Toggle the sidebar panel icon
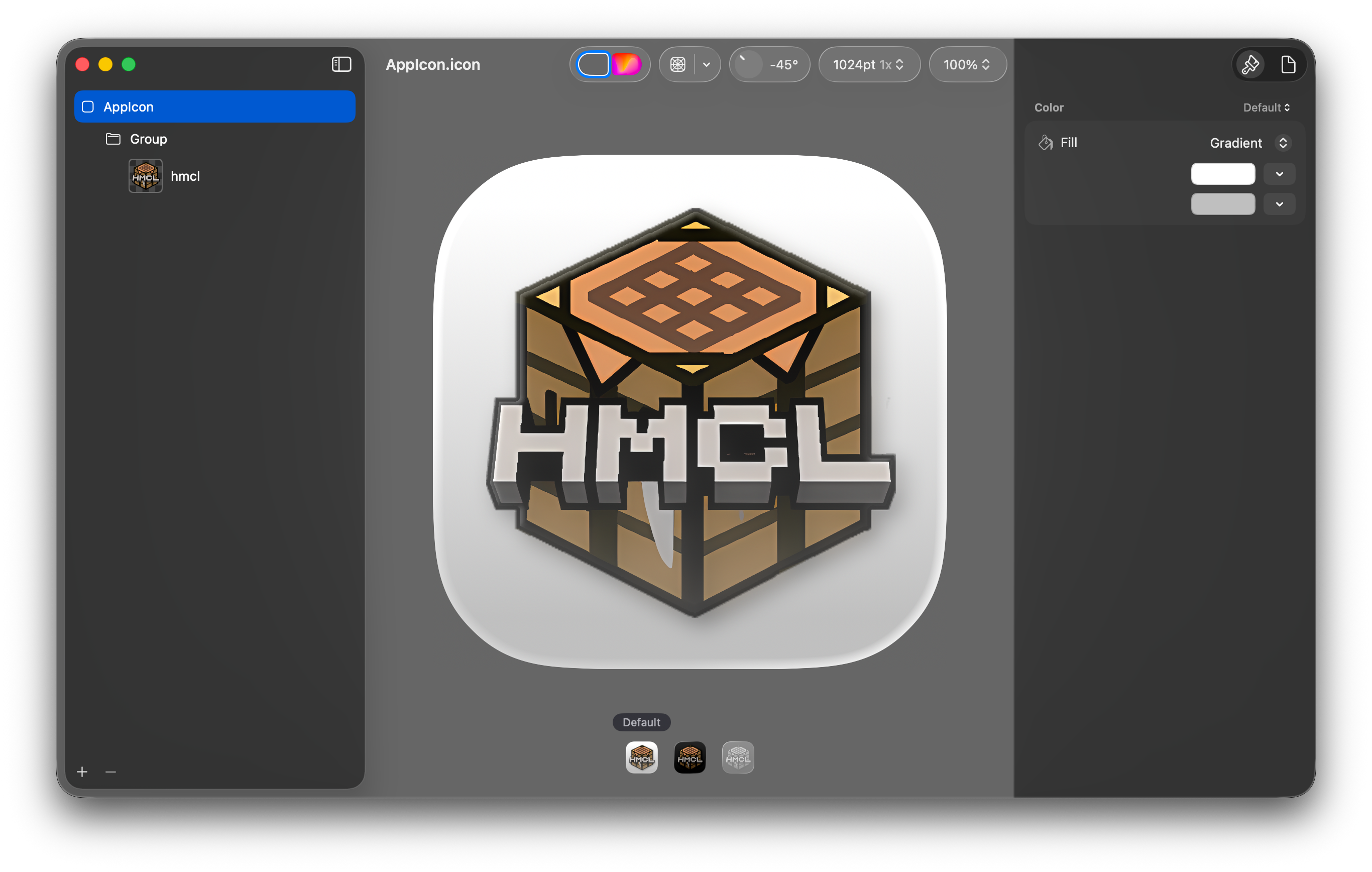This screenshot has height=872, width=1372. pyautogui.click(x=341, y=64)
